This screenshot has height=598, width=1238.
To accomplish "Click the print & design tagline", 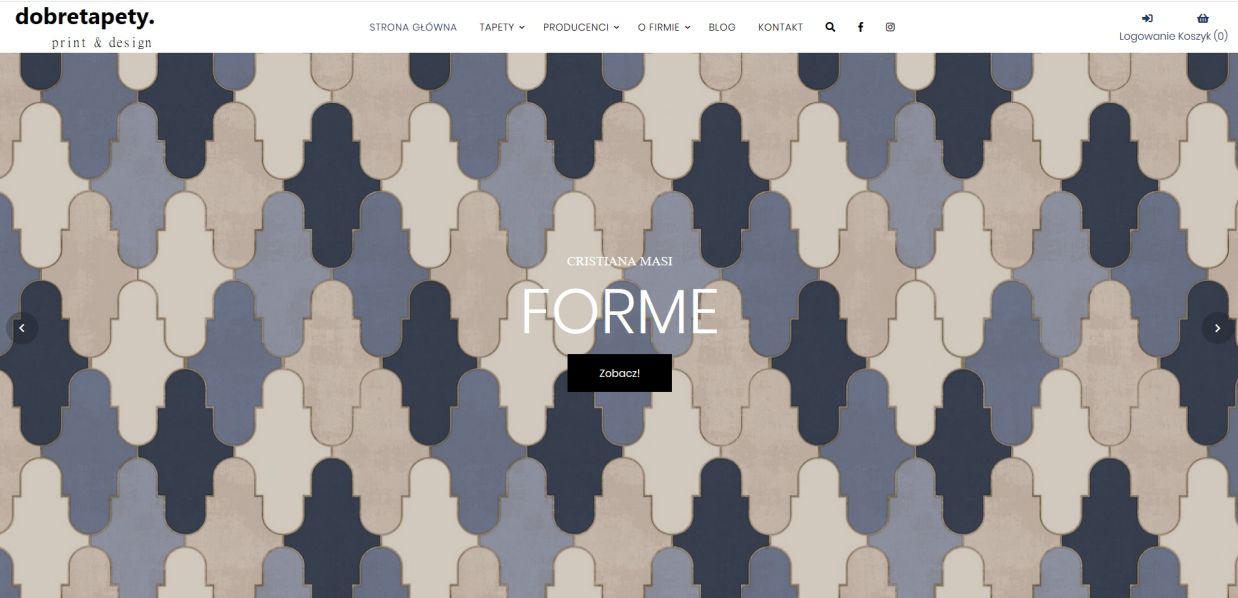I will (x=102, y=42).
